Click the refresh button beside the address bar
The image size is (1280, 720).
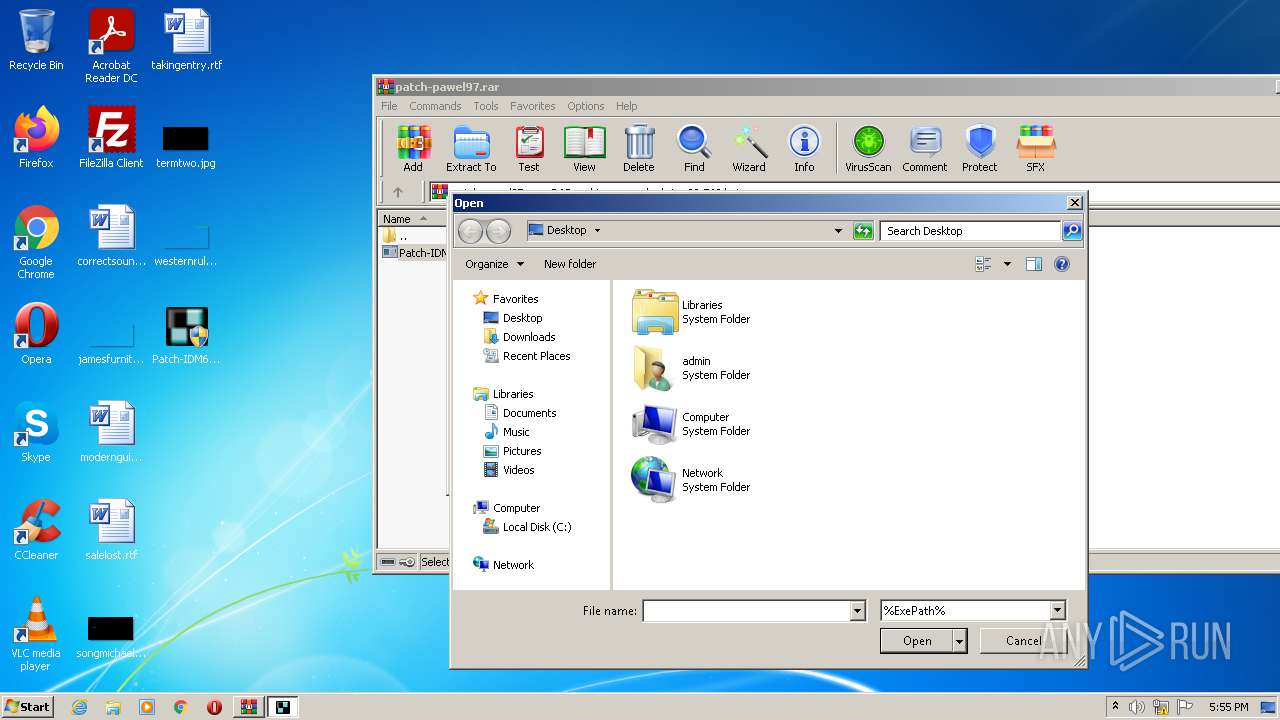click(x=863, y=231)
